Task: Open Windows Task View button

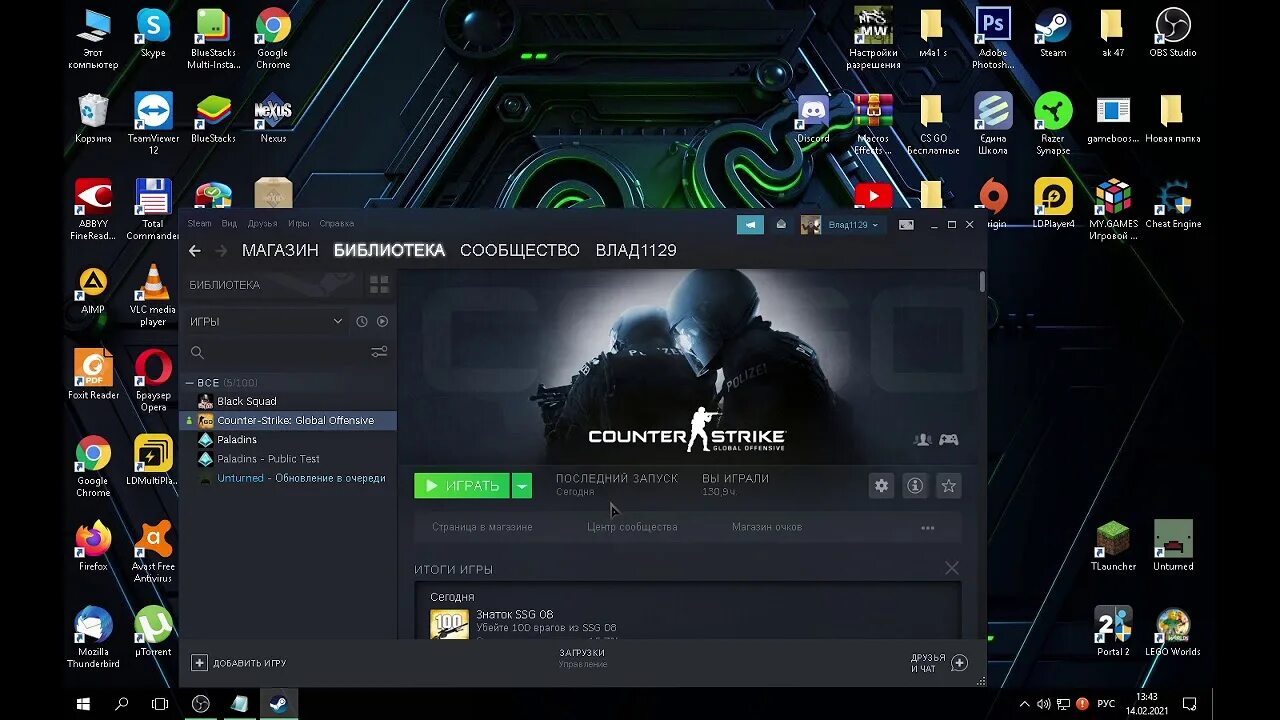Action: click(159, 704)
